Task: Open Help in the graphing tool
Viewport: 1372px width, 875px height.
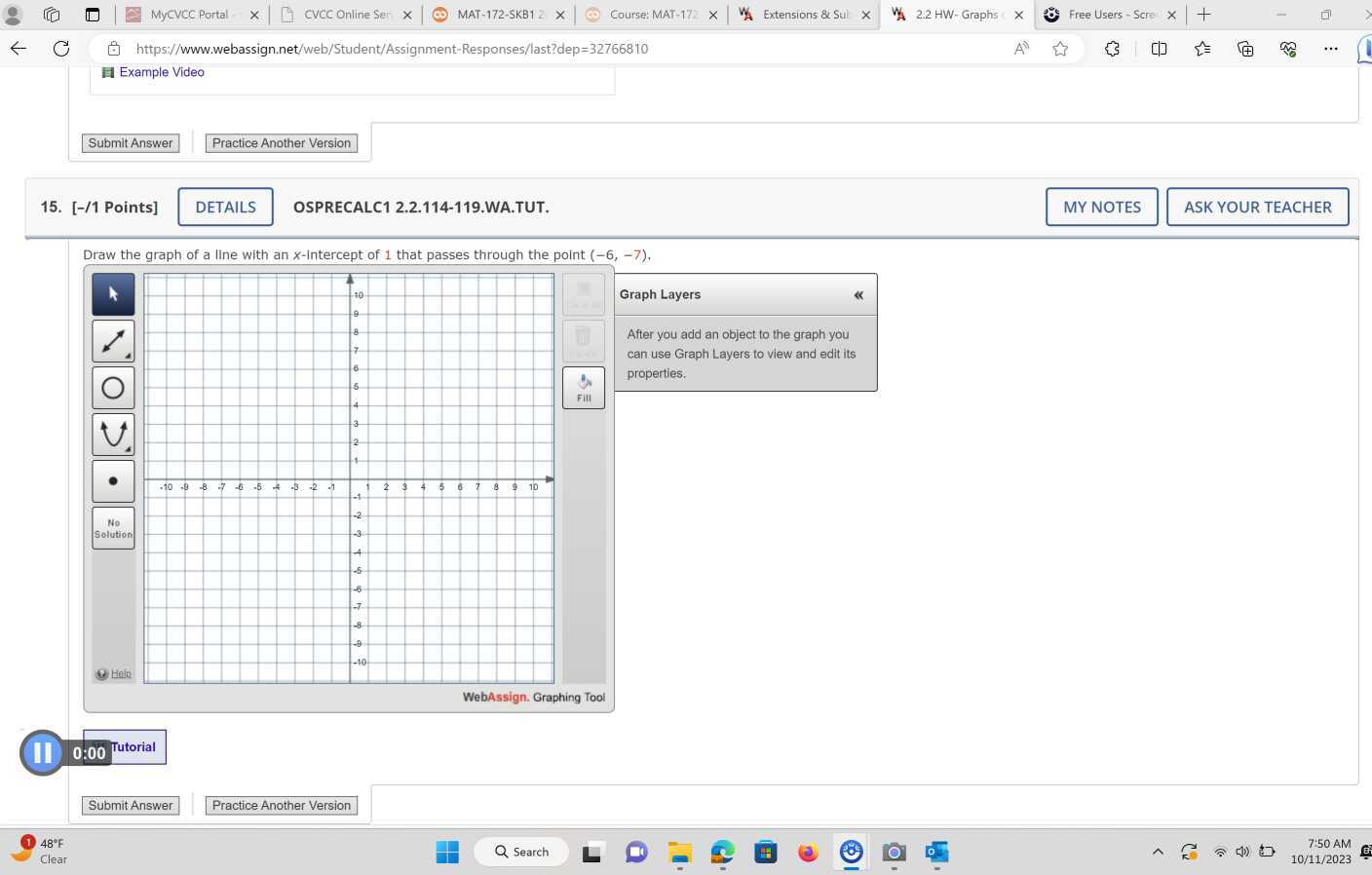Action: (118, 672)
